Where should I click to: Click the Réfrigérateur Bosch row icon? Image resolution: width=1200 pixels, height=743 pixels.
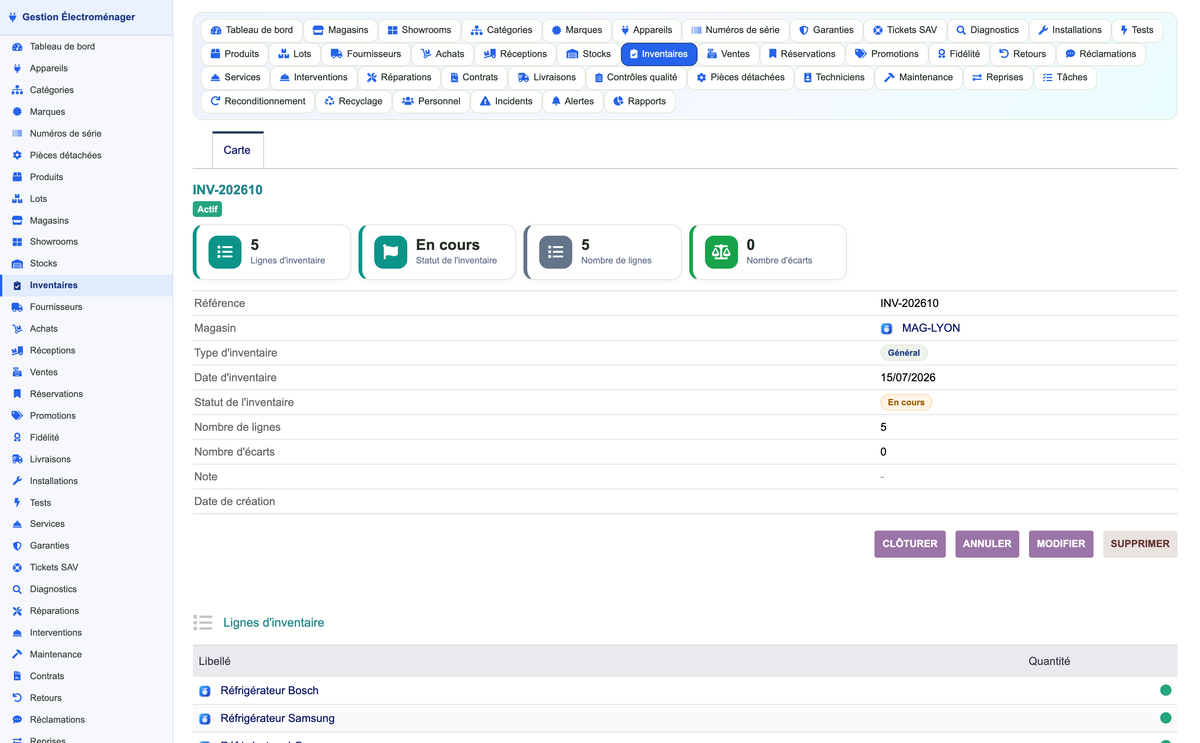pos(205,691)
